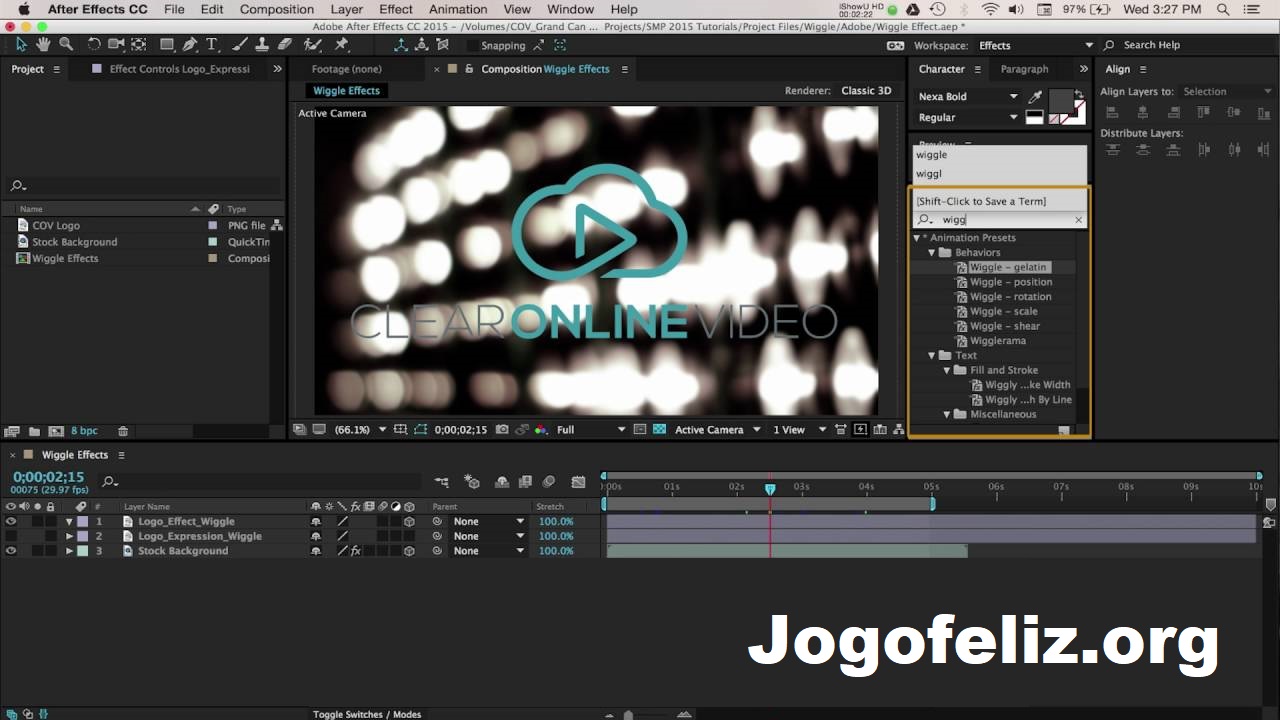Viewport: 1280px width, 720px height.
Task: Create new folder in Project panel
Action: [x=34, y=431]
